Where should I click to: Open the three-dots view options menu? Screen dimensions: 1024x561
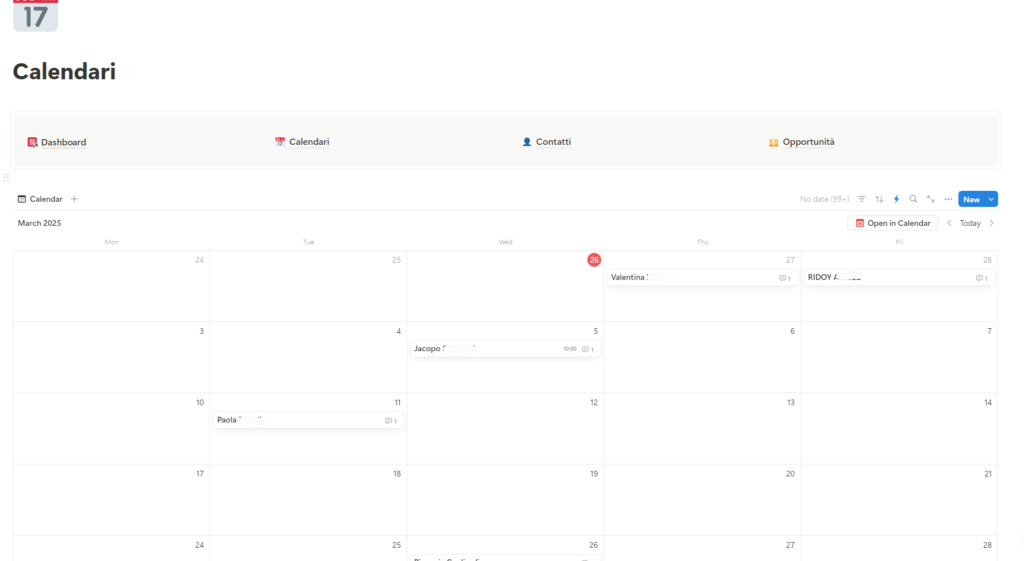click(948, 199)
